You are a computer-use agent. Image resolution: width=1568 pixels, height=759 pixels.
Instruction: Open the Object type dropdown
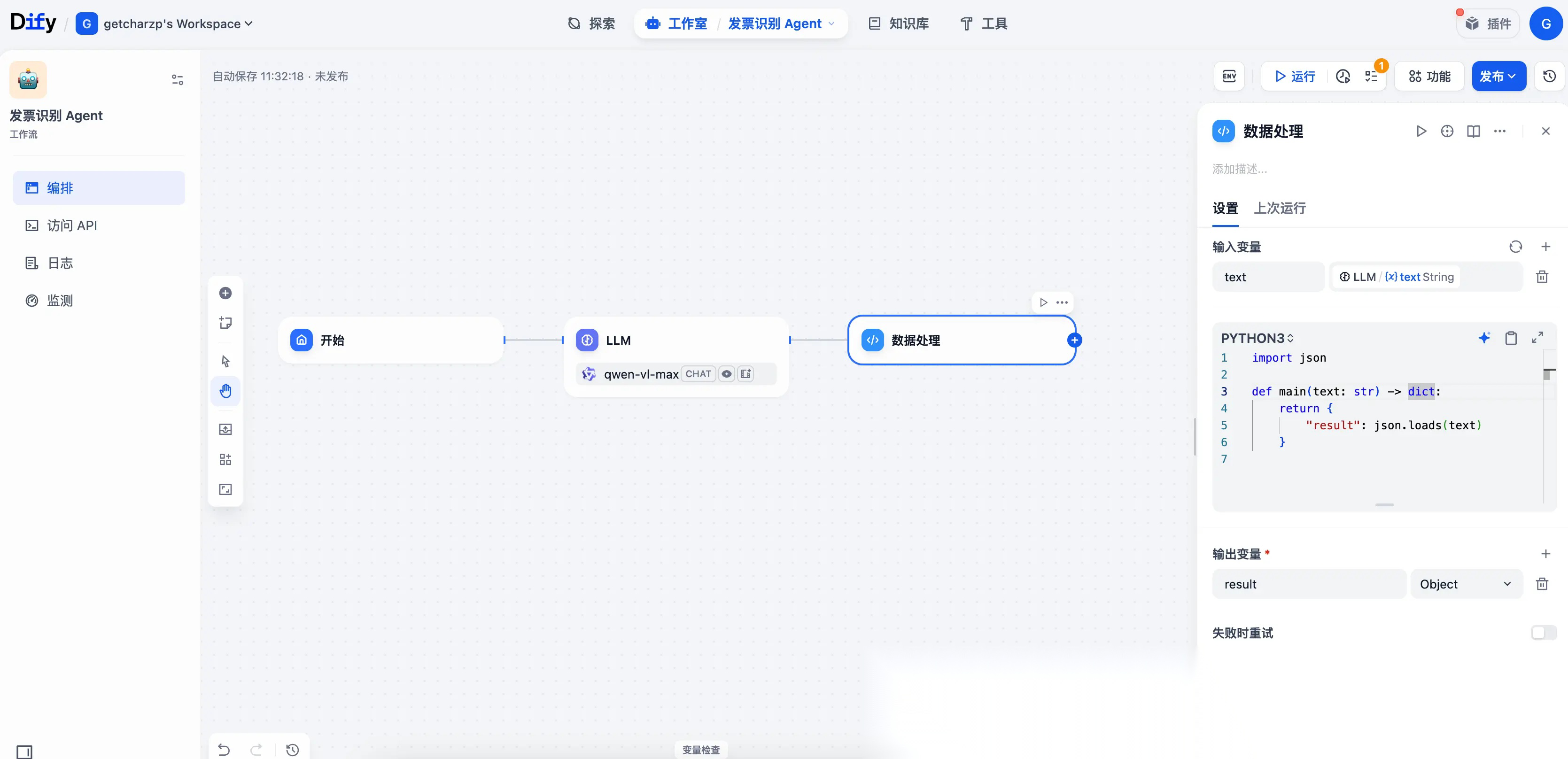(x=1466, y=584)
